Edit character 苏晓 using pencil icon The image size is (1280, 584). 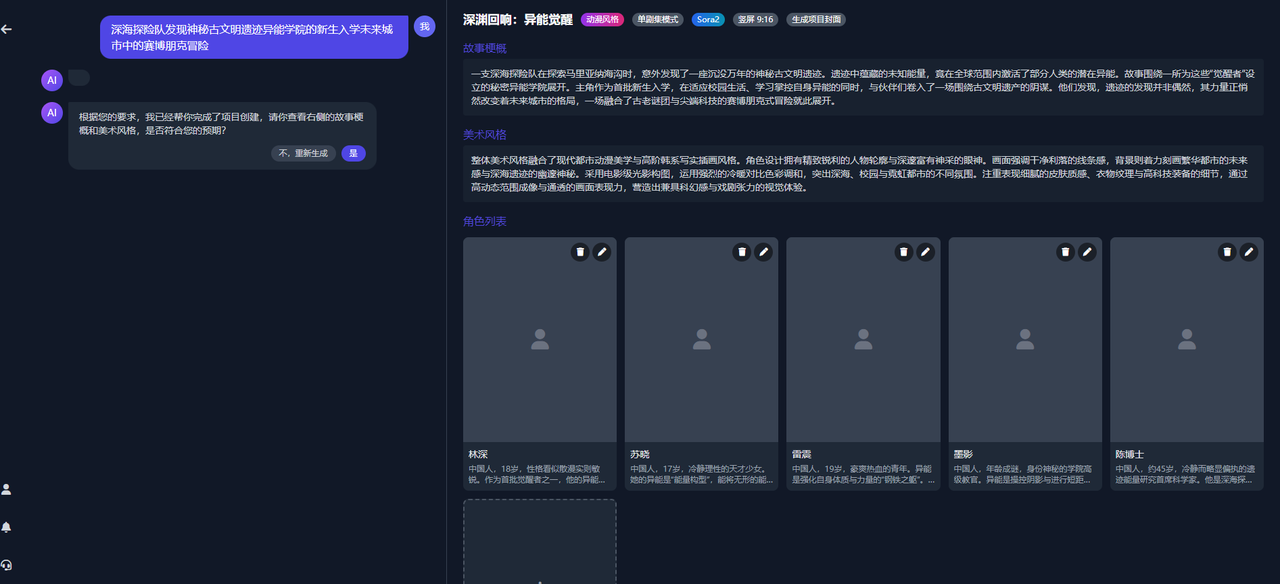[x=763, y=252]
